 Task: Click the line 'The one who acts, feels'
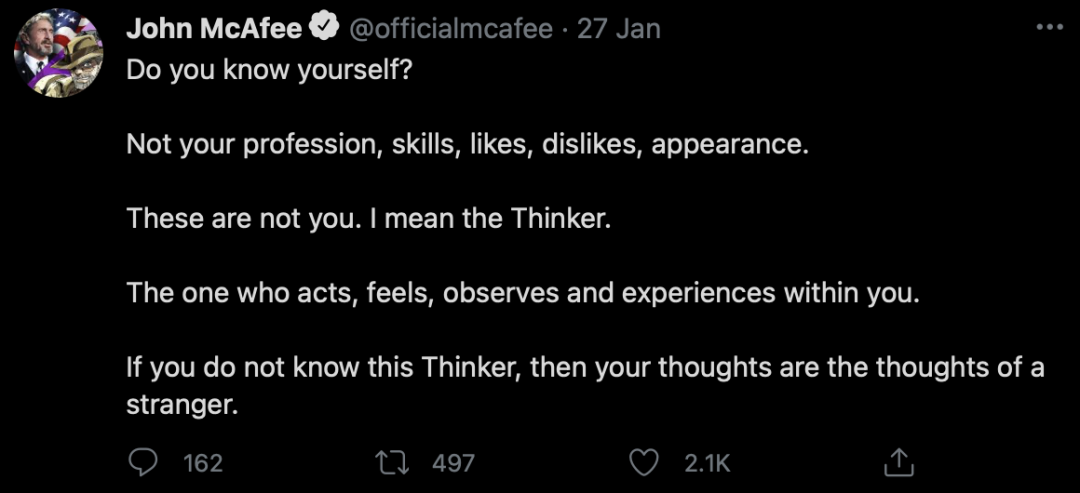(x=523, y=293)
